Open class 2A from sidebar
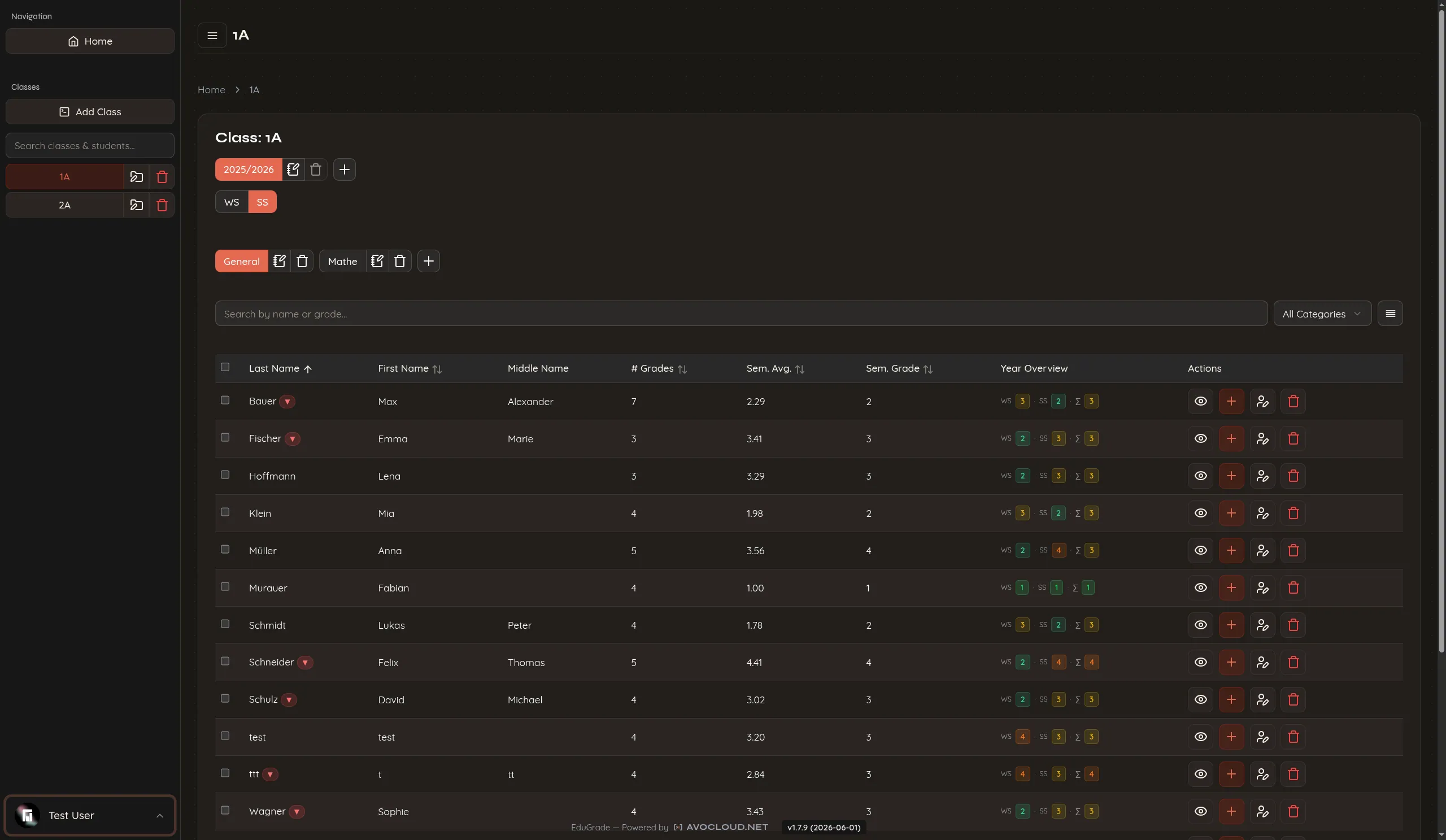This screenshot has width=1446, height=840. pyautogui.click(x=65, y=205)
